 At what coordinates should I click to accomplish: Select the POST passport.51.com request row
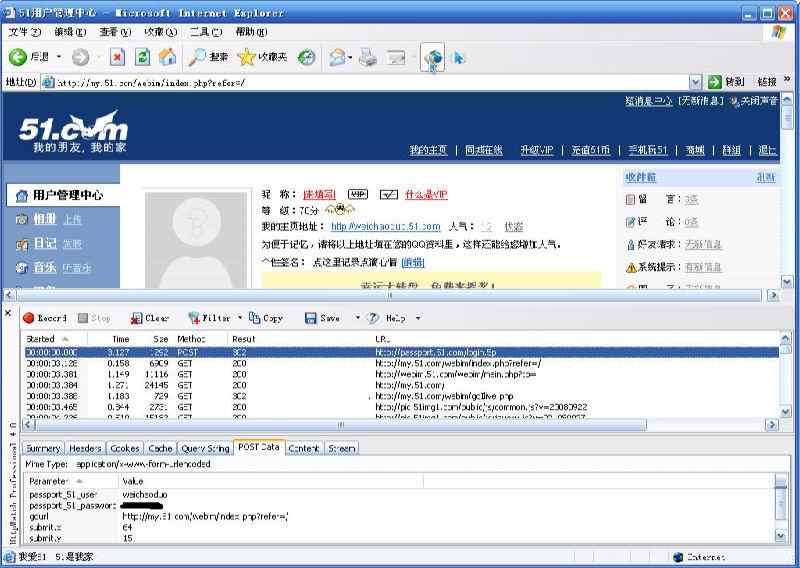coord(402,352)
